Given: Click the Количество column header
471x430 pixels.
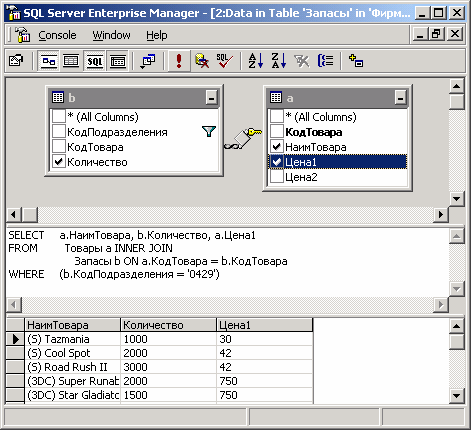Looking at the screenshot, I should (x=168, y=325).
